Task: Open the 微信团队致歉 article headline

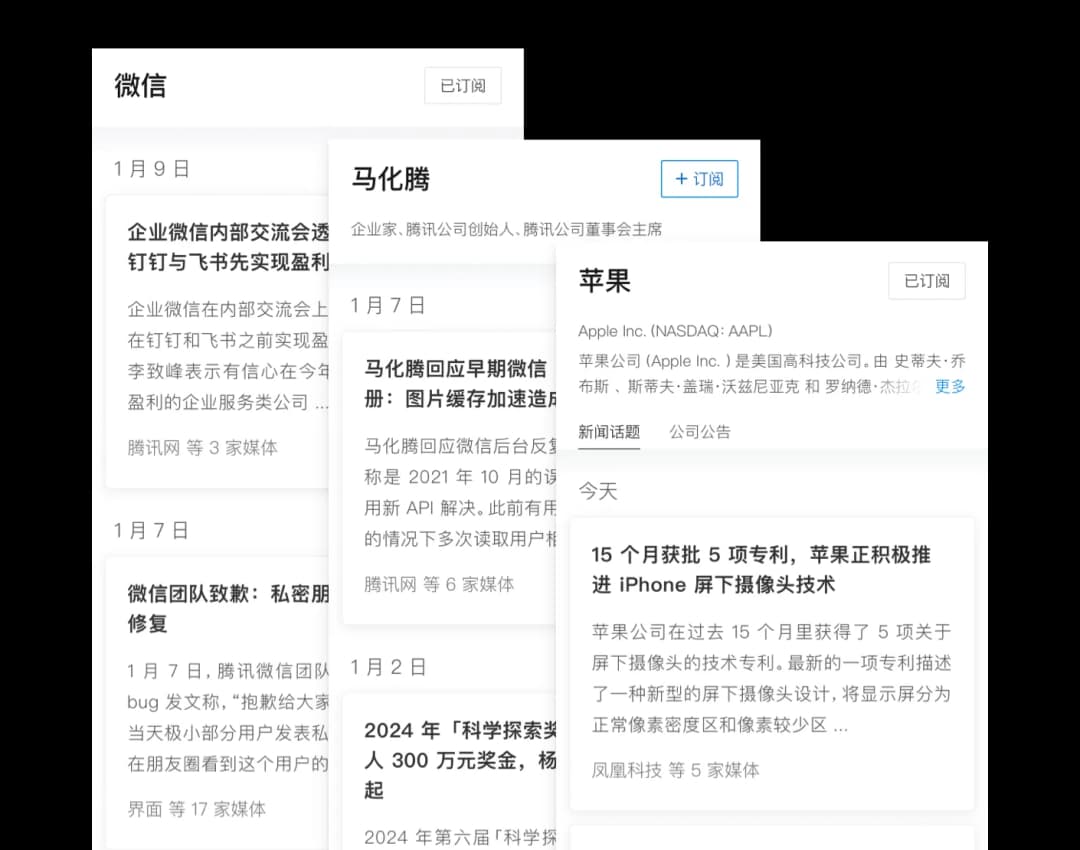Action: coord(228,608)
